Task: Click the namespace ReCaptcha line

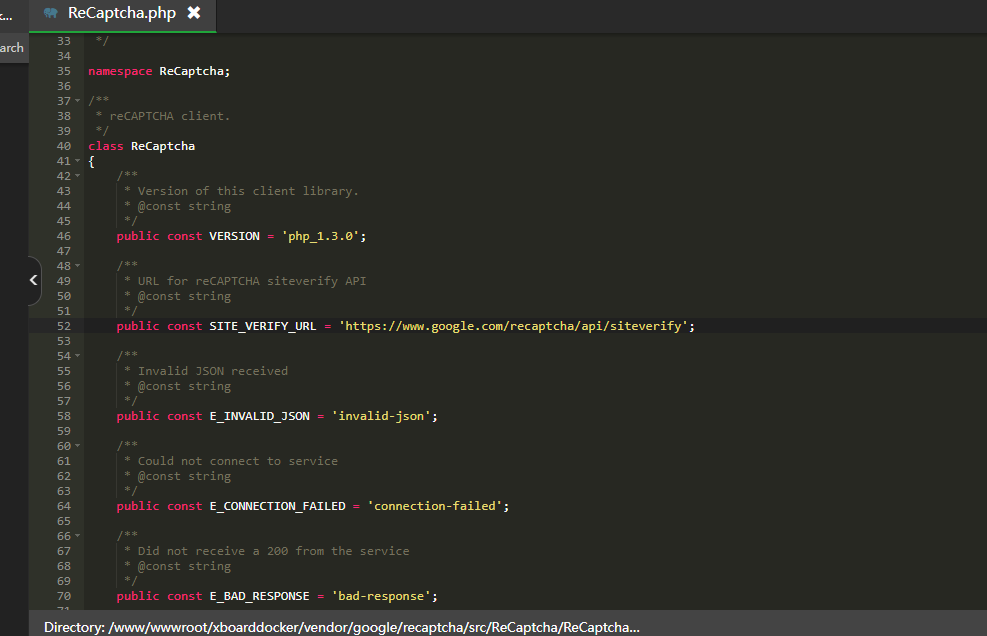Action: click(159, 71)
